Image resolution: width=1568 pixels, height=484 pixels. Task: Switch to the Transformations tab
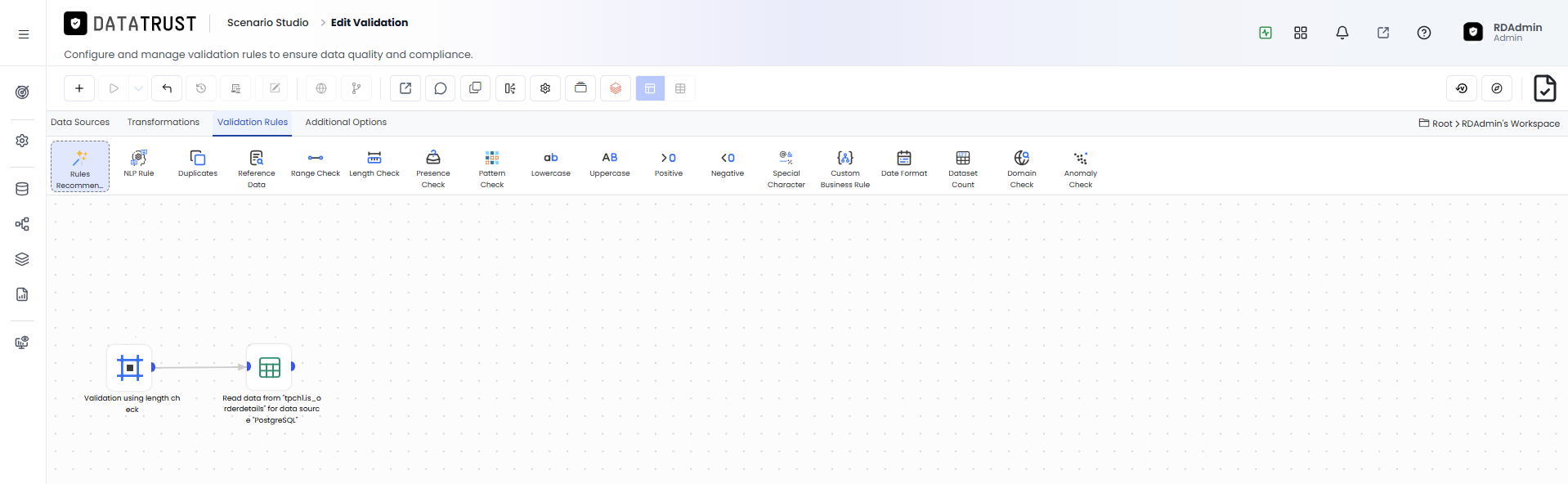[164, 122]
